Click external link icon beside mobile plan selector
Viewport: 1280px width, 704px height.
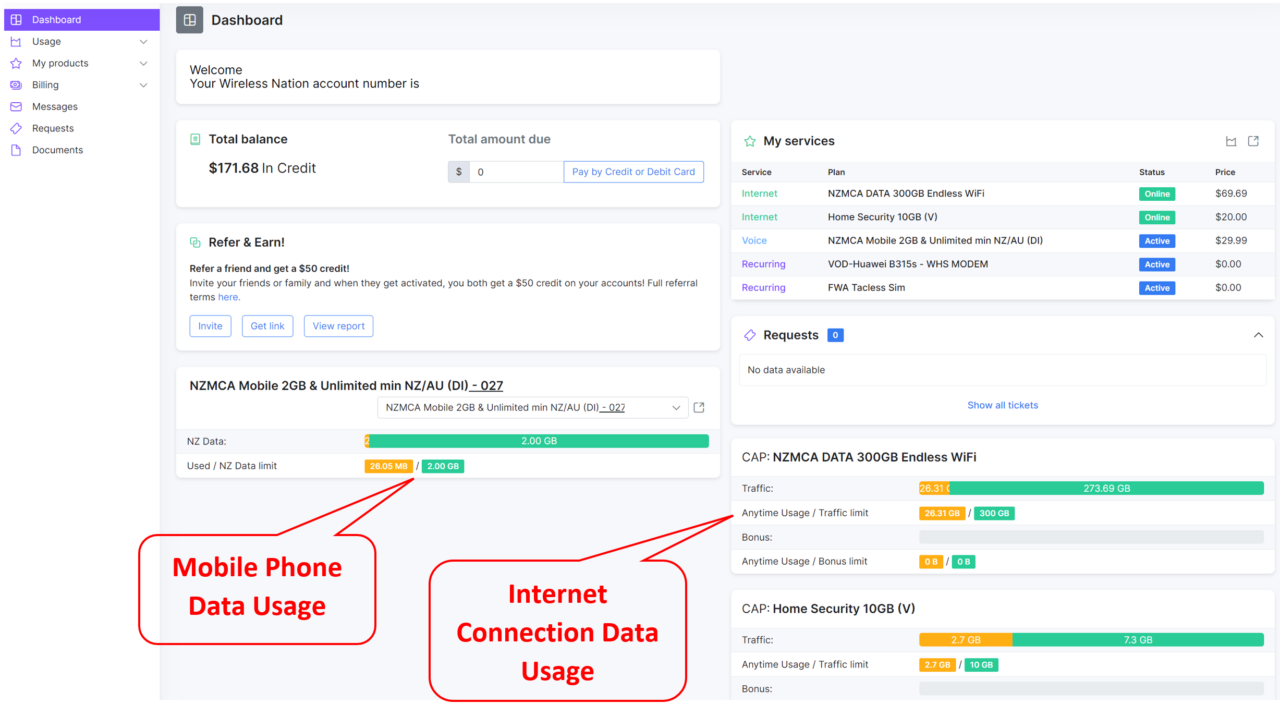(x=698, y=407)
